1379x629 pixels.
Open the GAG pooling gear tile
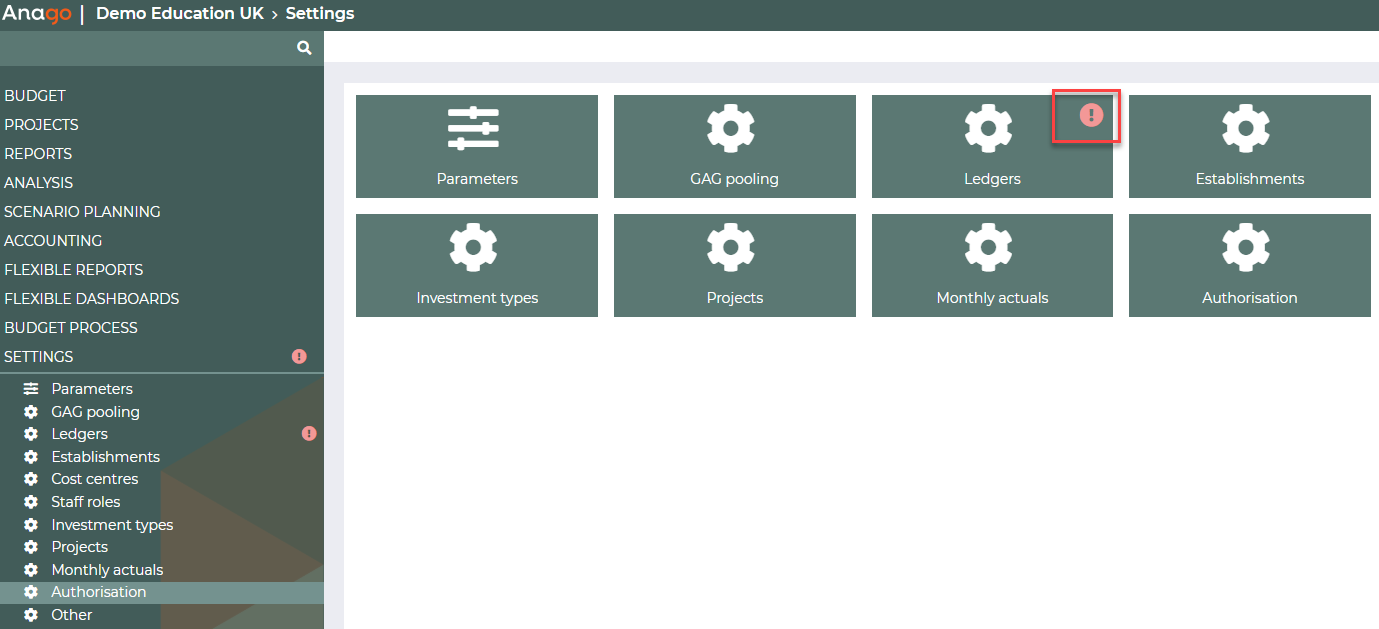(x=734, y=147)
